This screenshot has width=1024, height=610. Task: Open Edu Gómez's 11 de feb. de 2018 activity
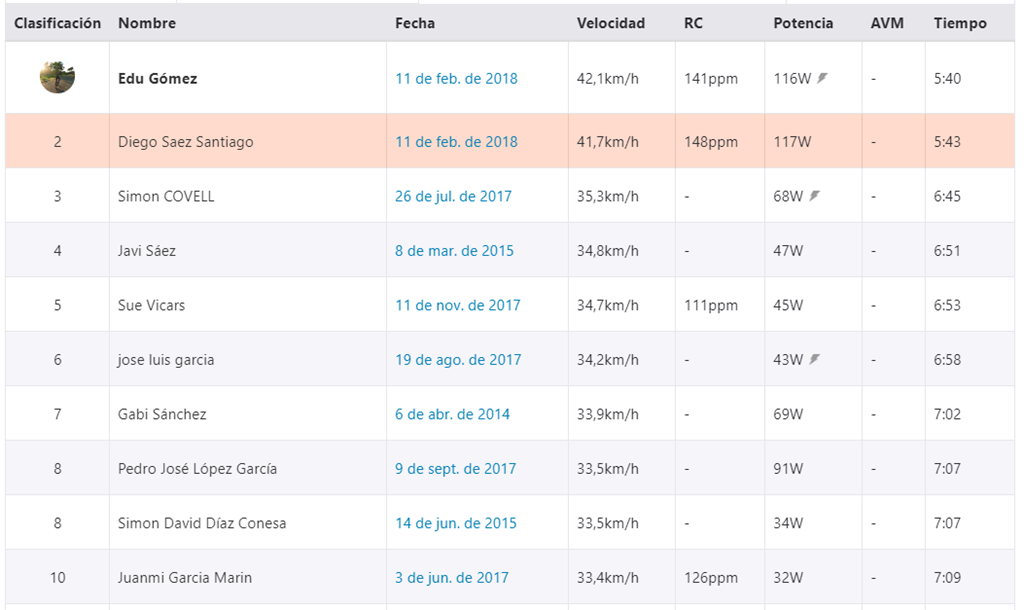(456, 78)
